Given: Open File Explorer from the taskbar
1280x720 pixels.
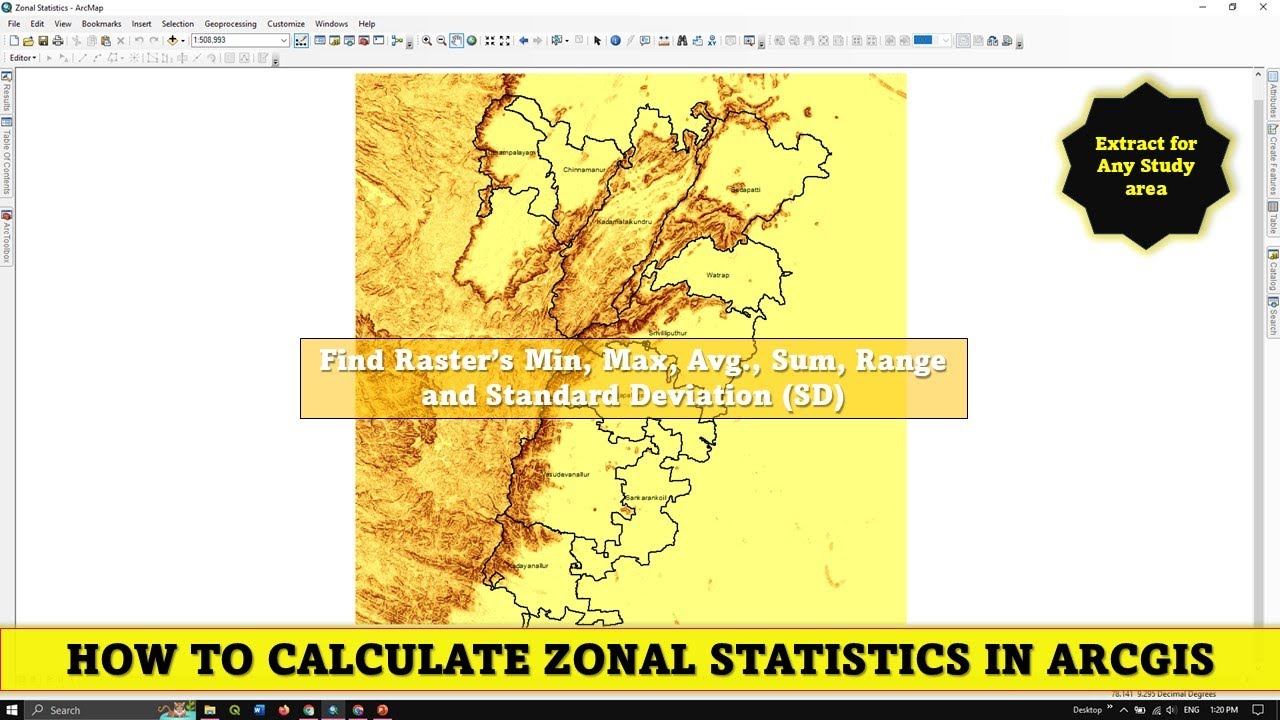Looking at the screenshot, I should click(x=210, y=710).
